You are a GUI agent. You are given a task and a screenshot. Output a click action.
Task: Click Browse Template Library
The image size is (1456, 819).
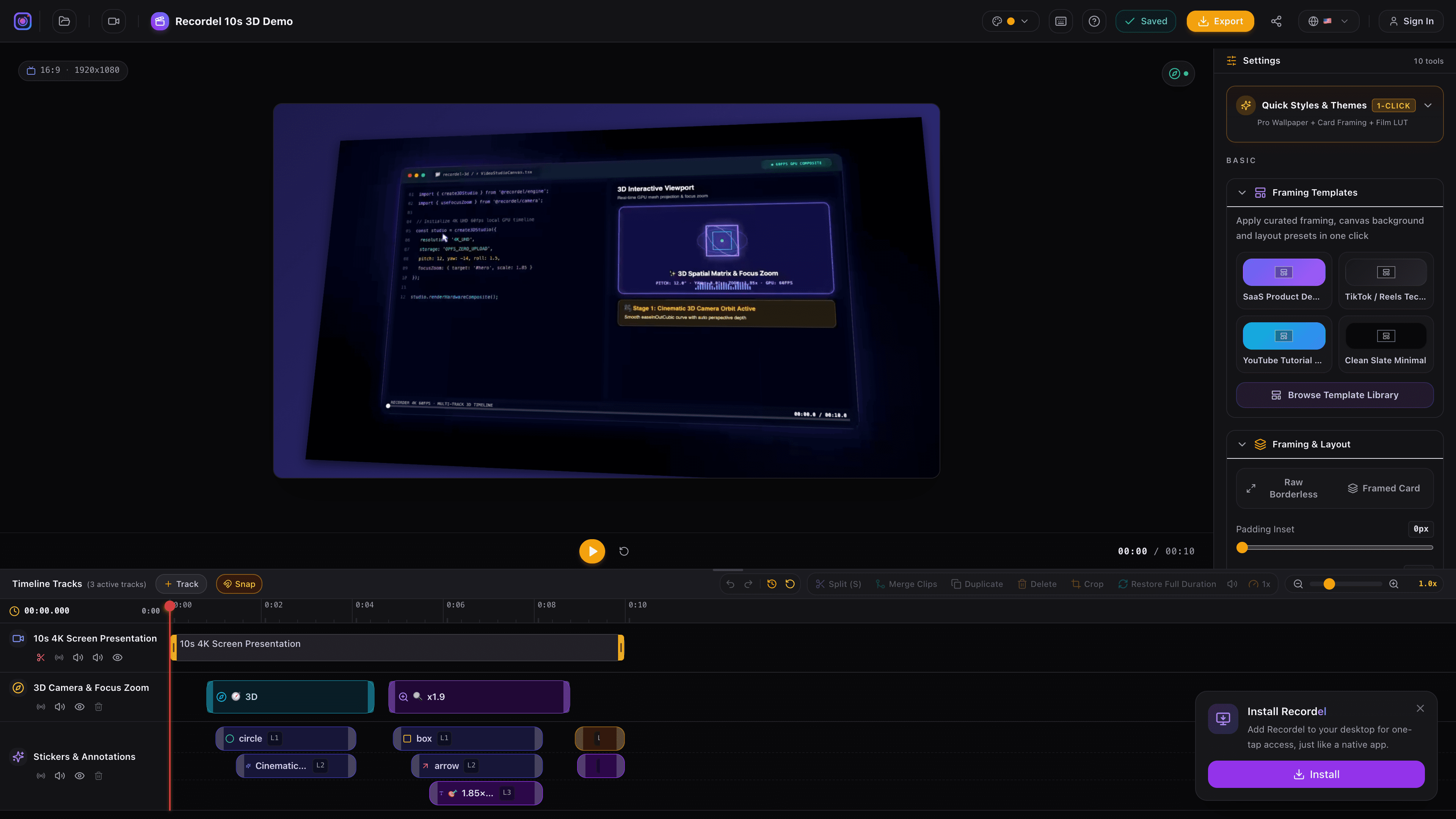tap(1335, 395)
